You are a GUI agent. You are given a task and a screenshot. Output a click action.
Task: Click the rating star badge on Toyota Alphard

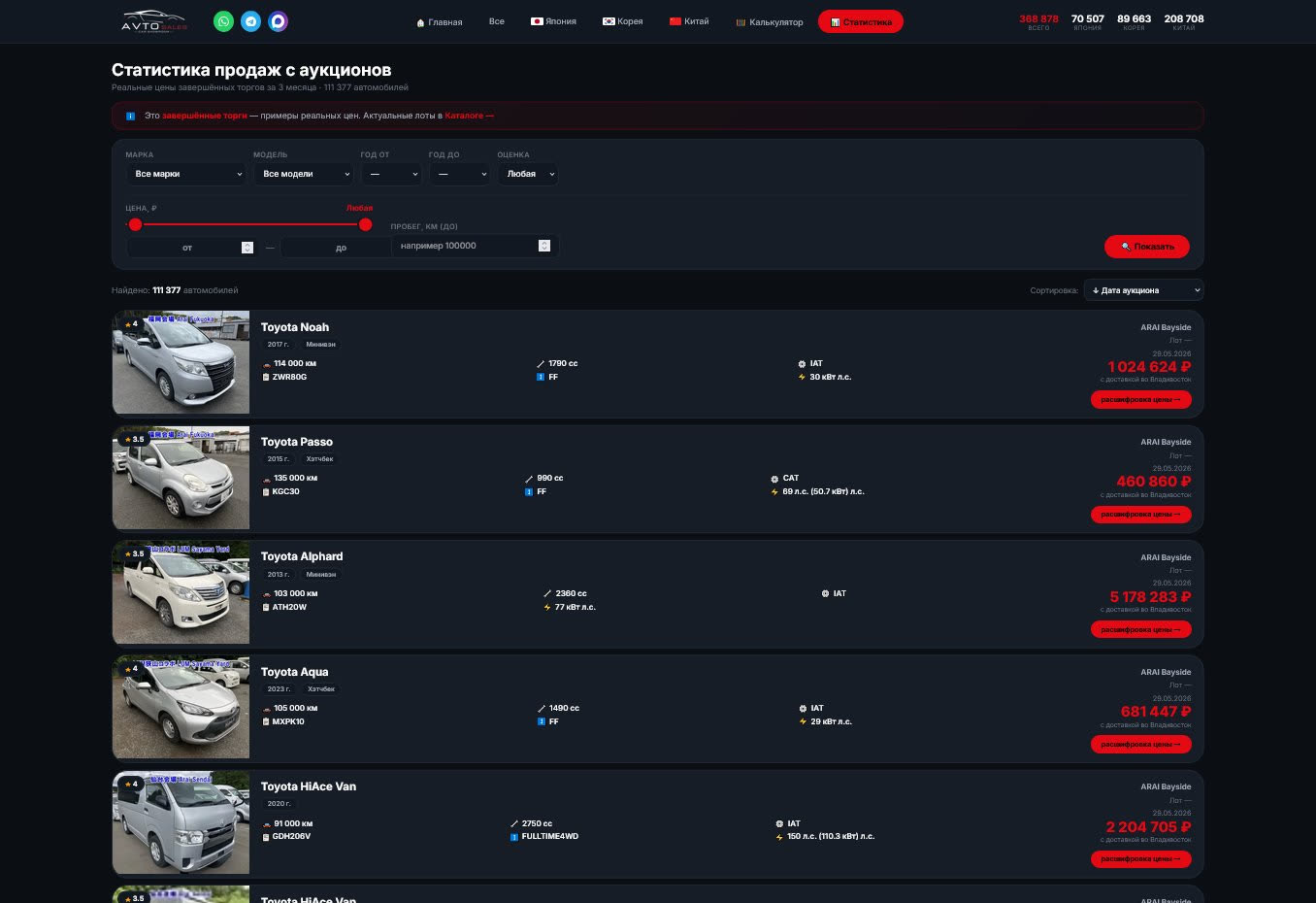coord(133,553)
